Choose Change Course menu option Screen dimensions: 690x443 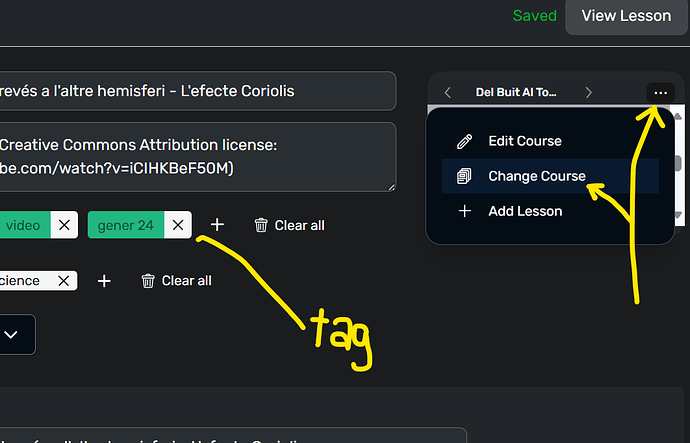(x=536, y=176)
